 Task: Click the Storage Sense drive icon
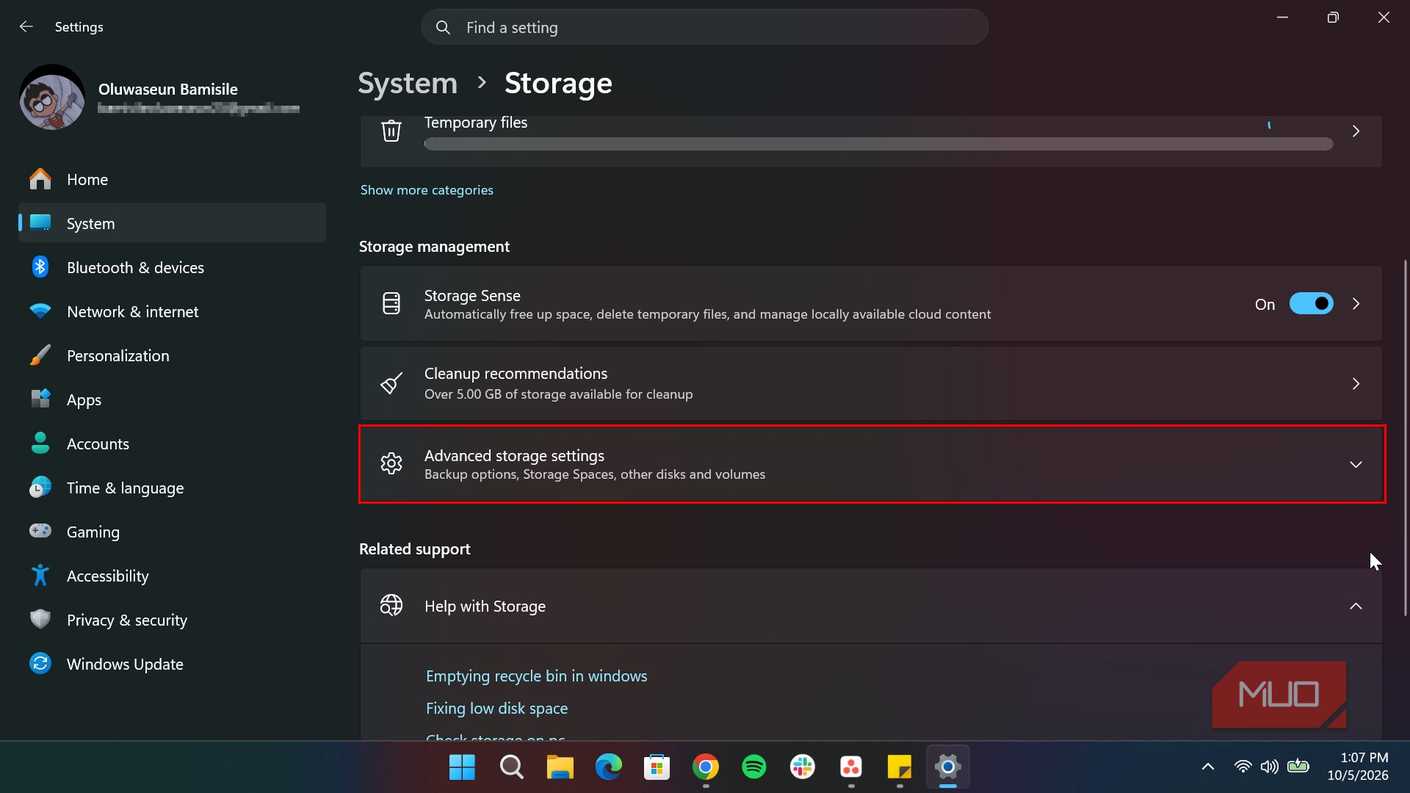point(391,304)
